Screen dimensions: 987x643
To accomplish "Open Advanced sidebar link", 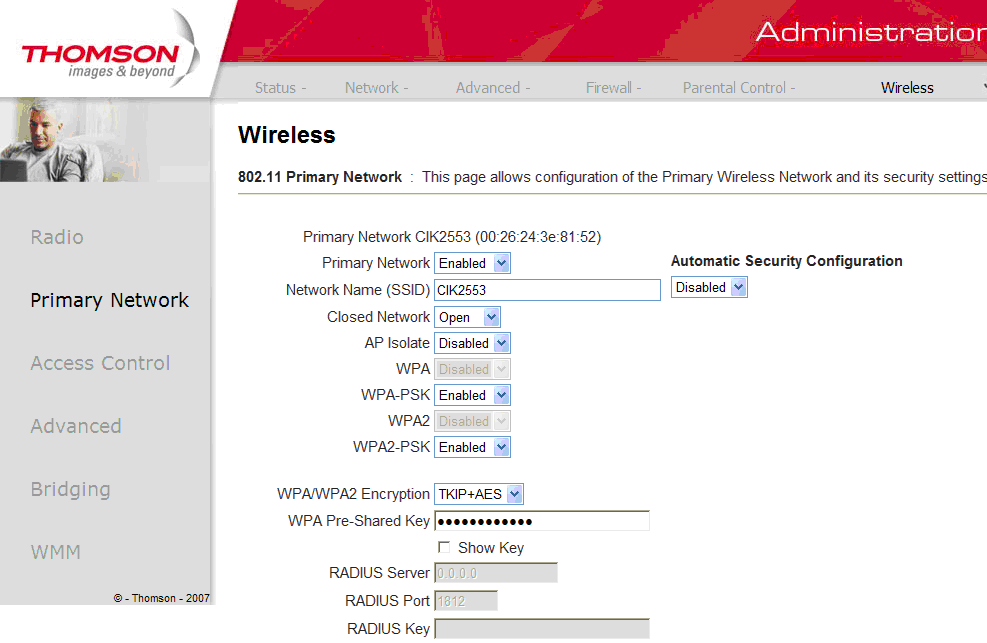I will click(76, 426).
